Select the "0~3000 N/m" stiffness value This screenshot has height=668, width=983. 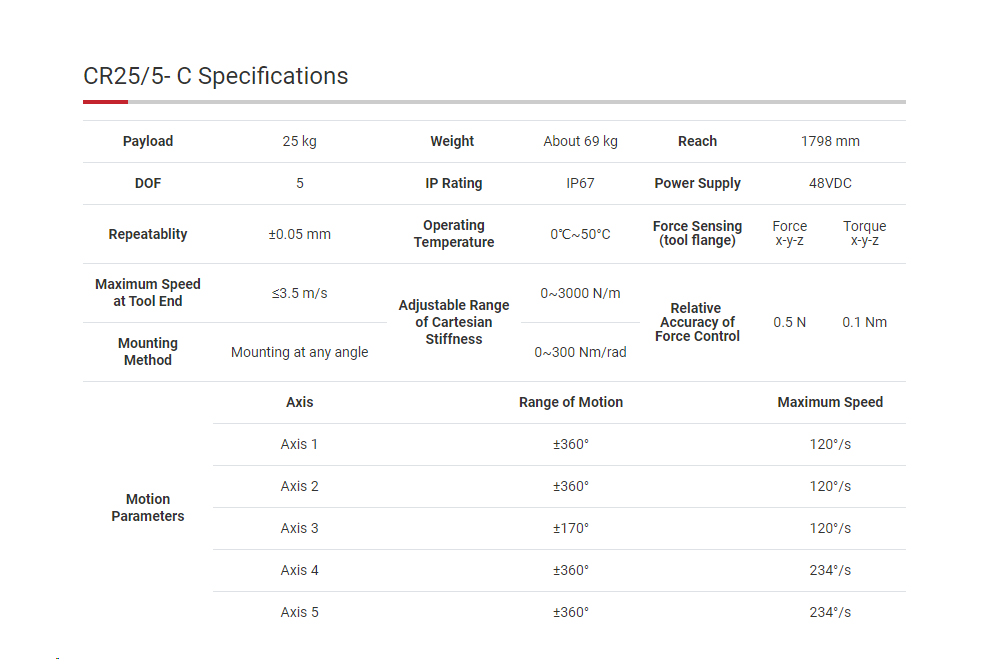coord(580,294)
